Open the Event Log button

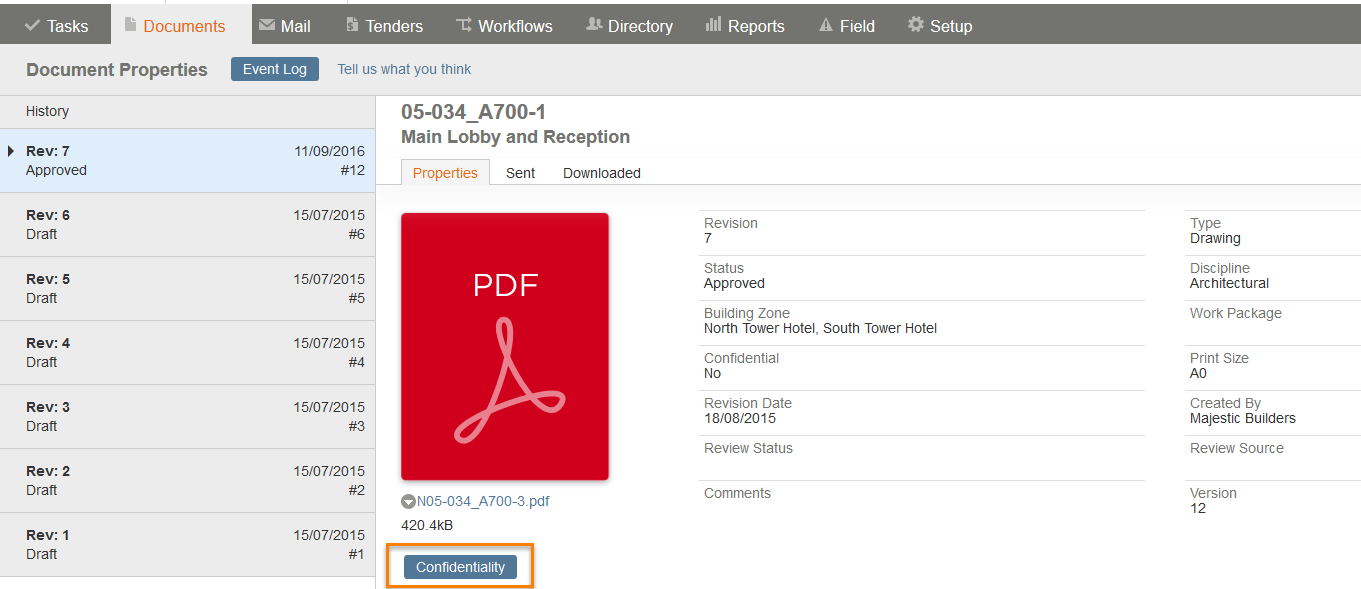coord(275,69)
